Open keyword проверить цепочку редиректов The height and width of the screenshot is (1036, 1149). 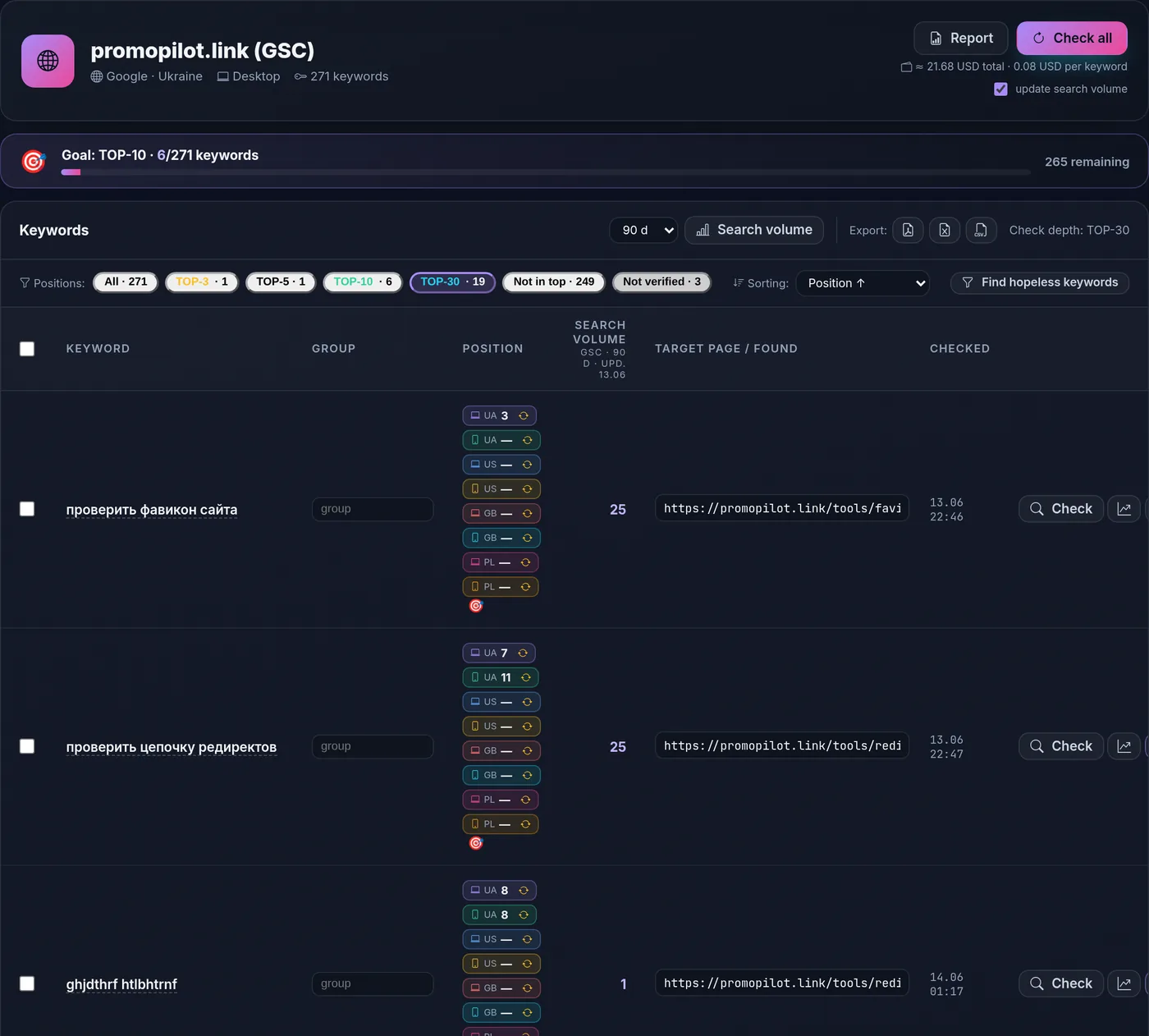pyautogui.click(x=172, y=747)
